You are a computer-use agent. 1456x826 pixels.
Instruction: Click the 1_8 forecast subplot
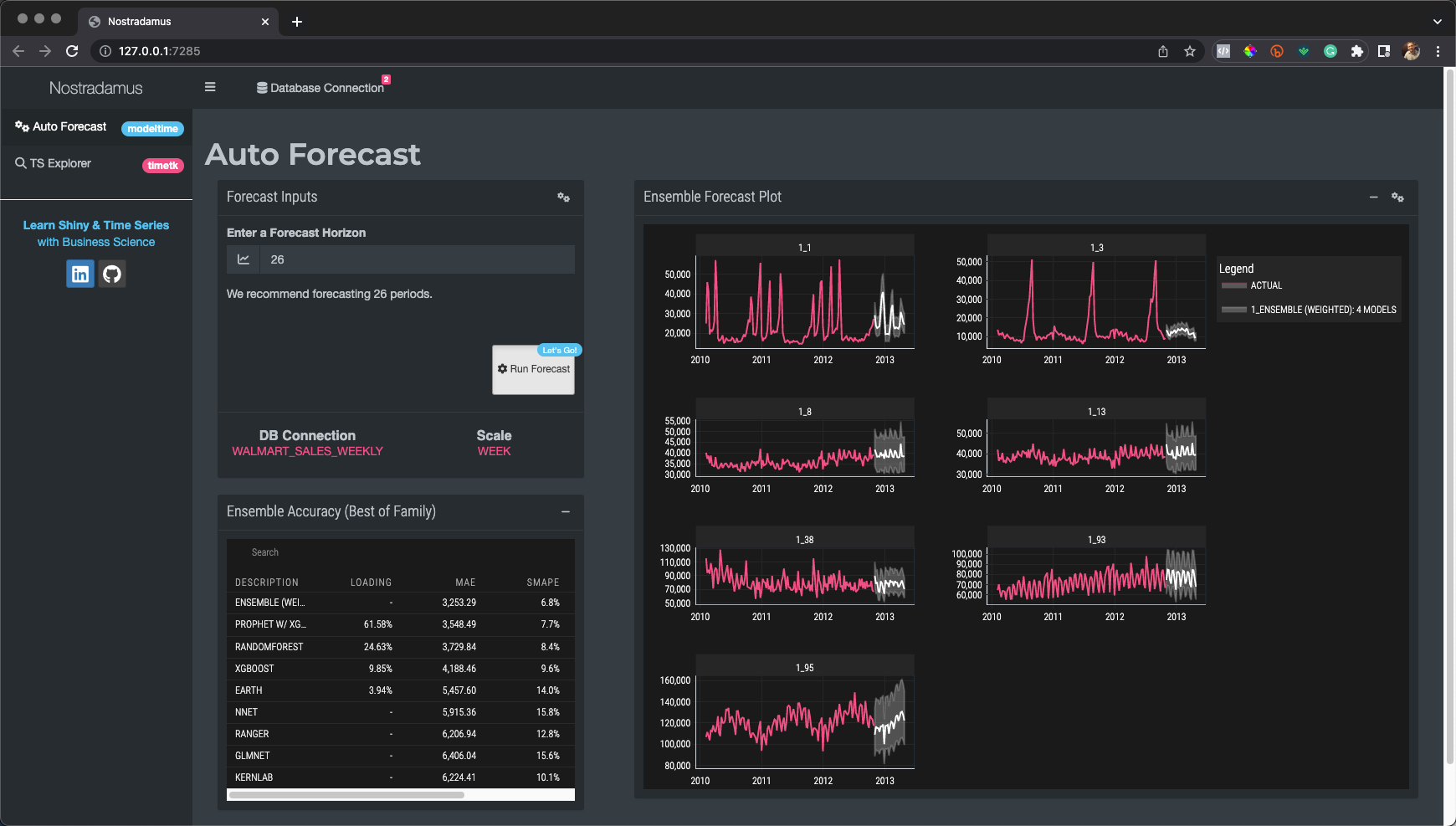(805, 449)
